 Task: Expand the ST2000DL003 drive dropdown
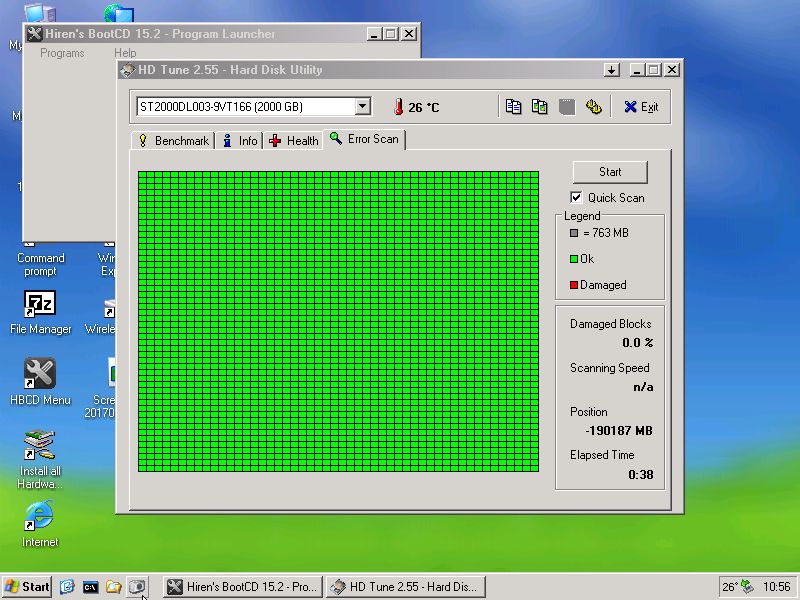coord(362,107)
